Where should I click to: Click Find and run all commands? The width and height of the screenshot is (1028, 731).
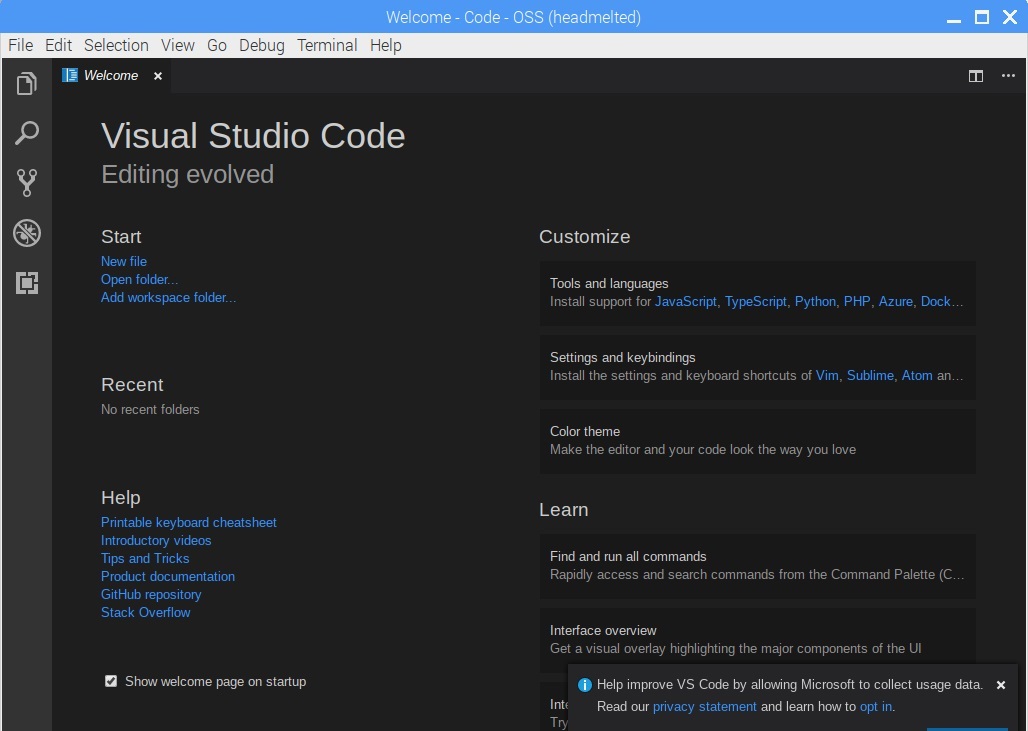pyautogui.click(x=757, y=565)
